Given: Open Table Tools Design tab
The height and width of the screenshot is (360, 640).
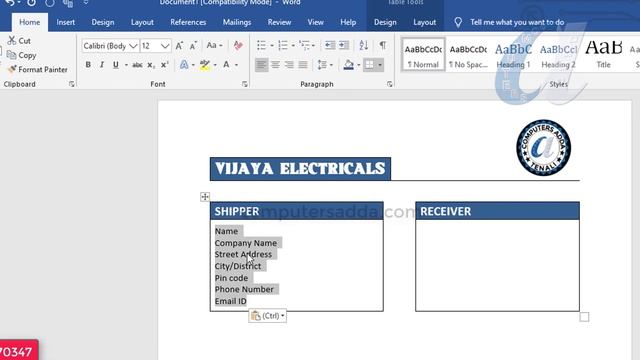Looking at the screenshot, I should pos(385,22).
